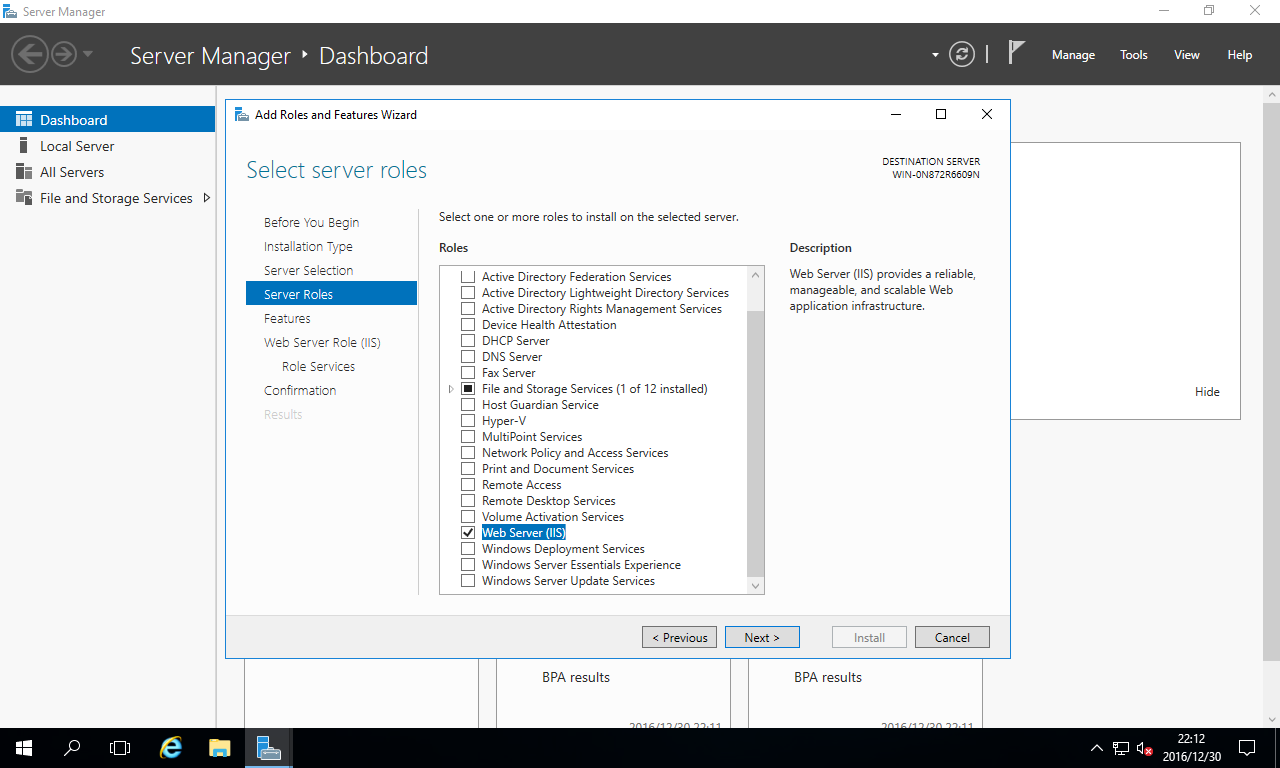Image resolution: width=1280 pixels, height=768 pixels.
Task: Open the right BPA results link
Action: (x=828, y=677)
